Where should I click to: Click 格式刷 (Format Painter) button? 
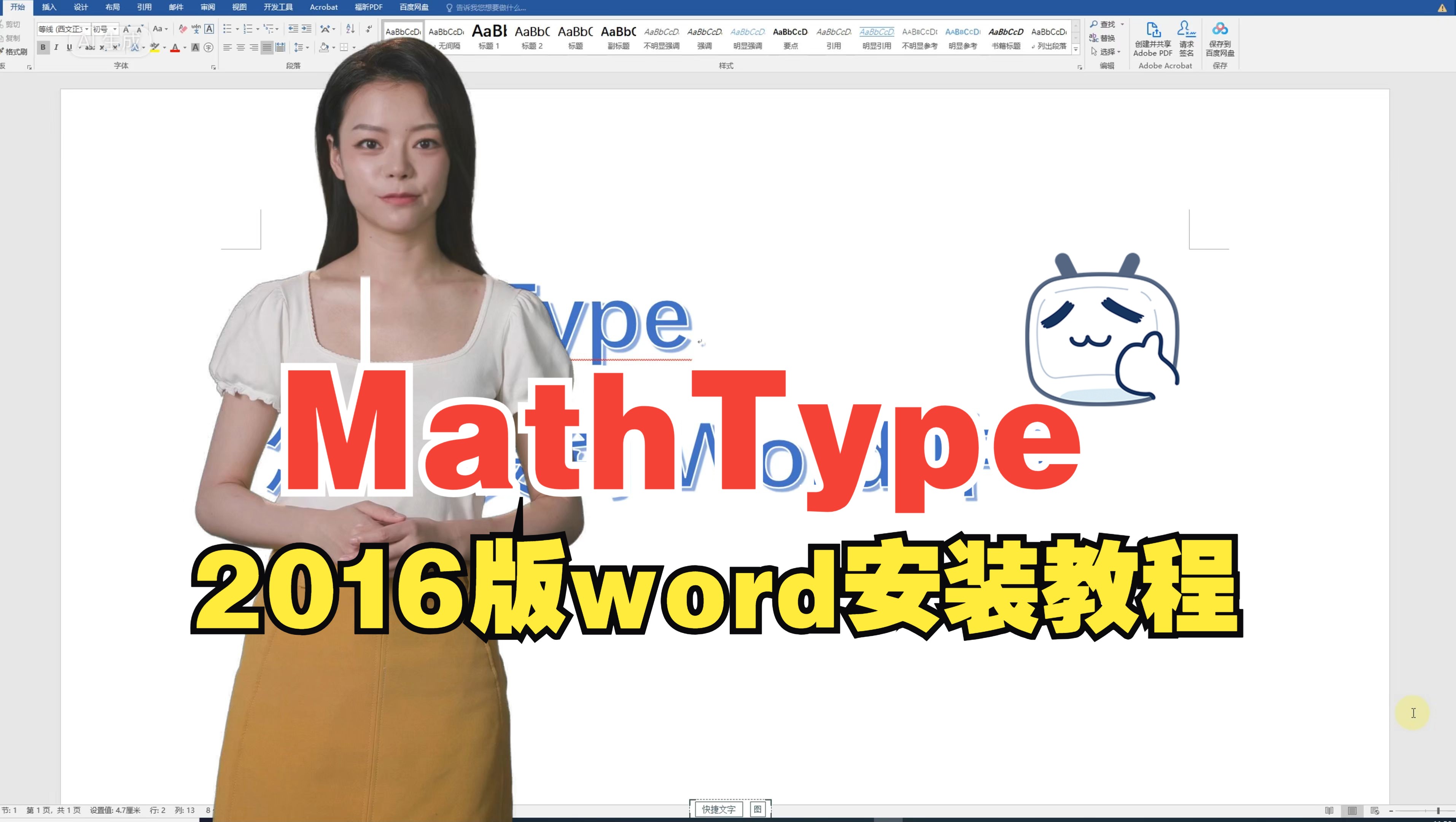[14, 52]
